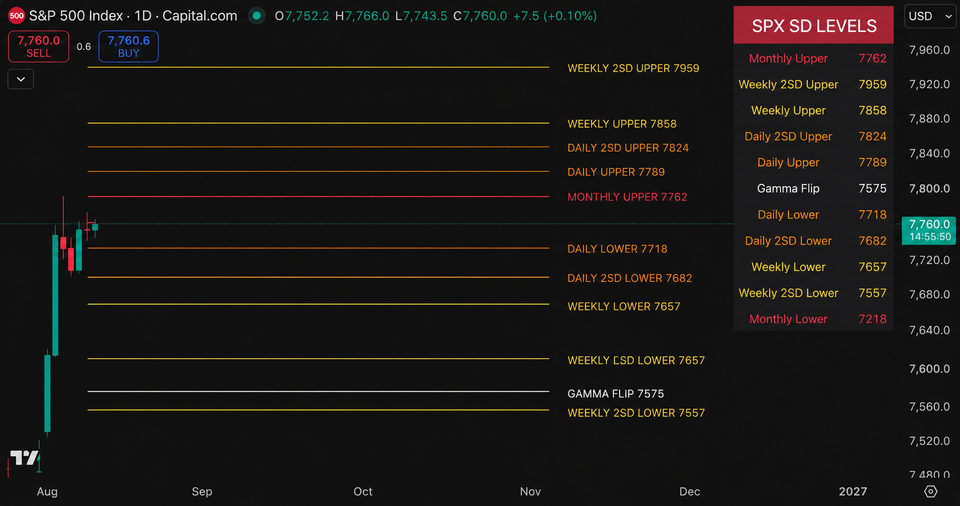Viewport: 960px width, 506px height.
Task: Click the WEEKLY 2SD LOWER 7557 chart label
Action: point(636,413)
